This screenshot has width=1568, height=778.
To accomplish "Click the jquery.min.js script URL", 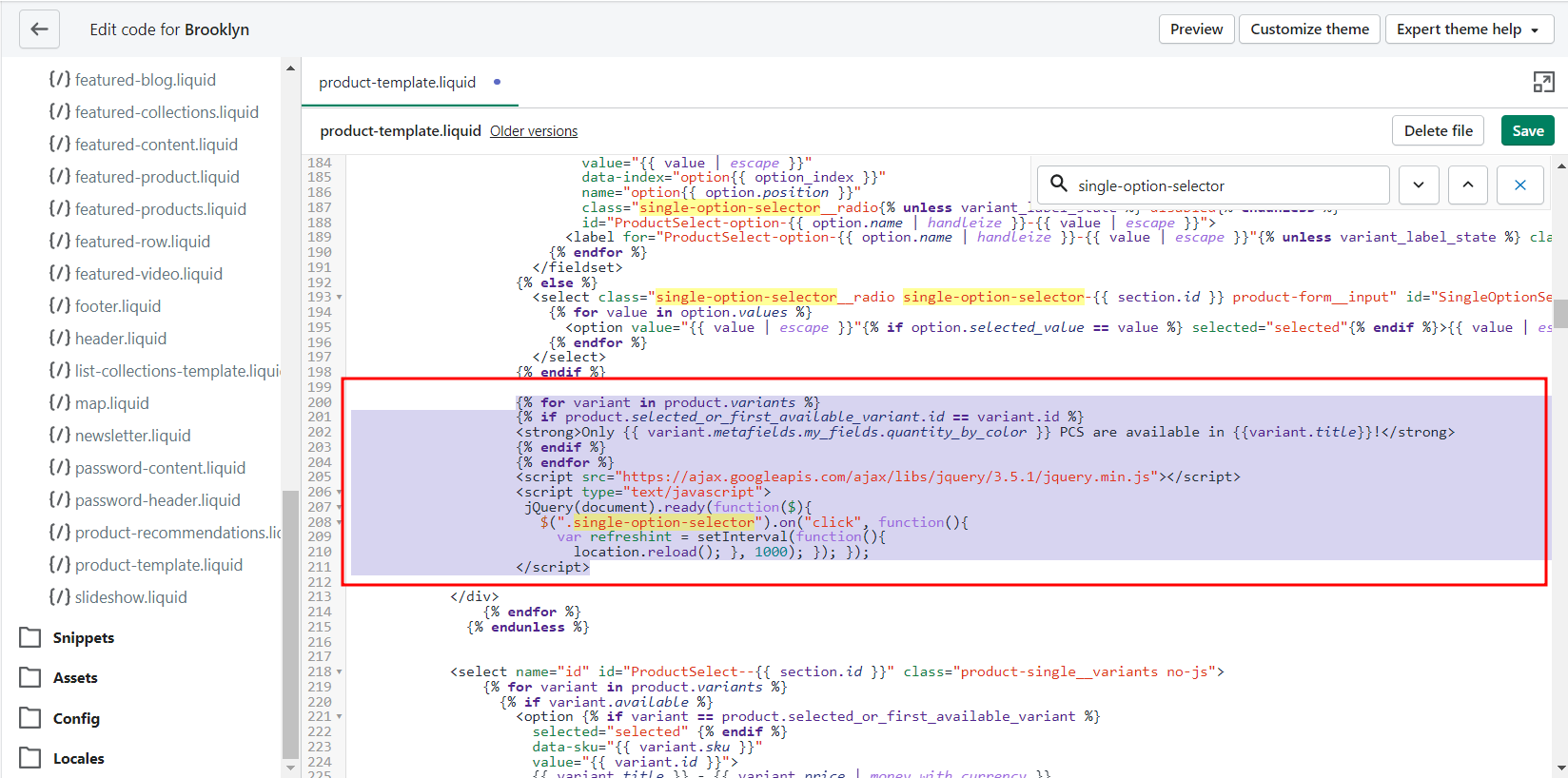I will (x=887, y=477).
